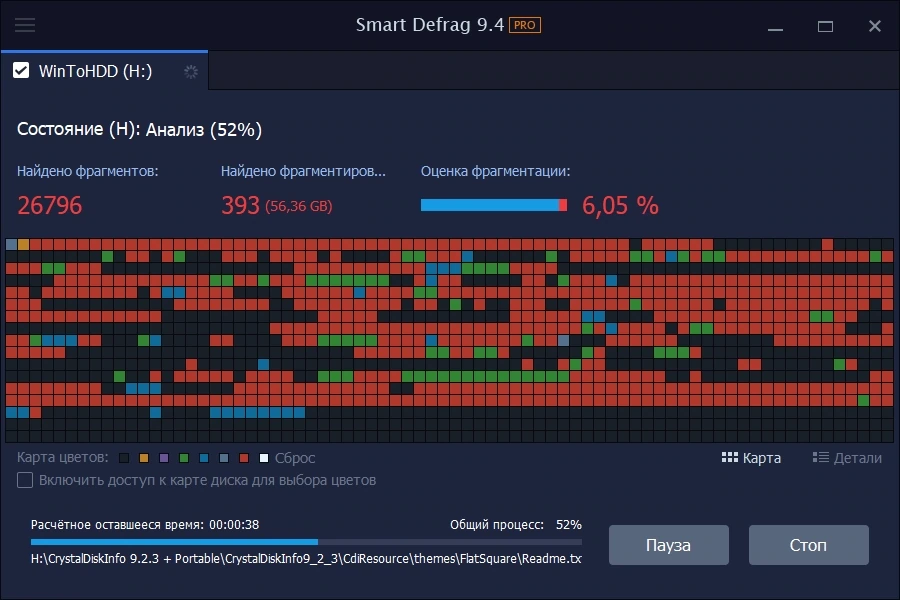Click the fragmented files count 393

[x=240, y=206]
